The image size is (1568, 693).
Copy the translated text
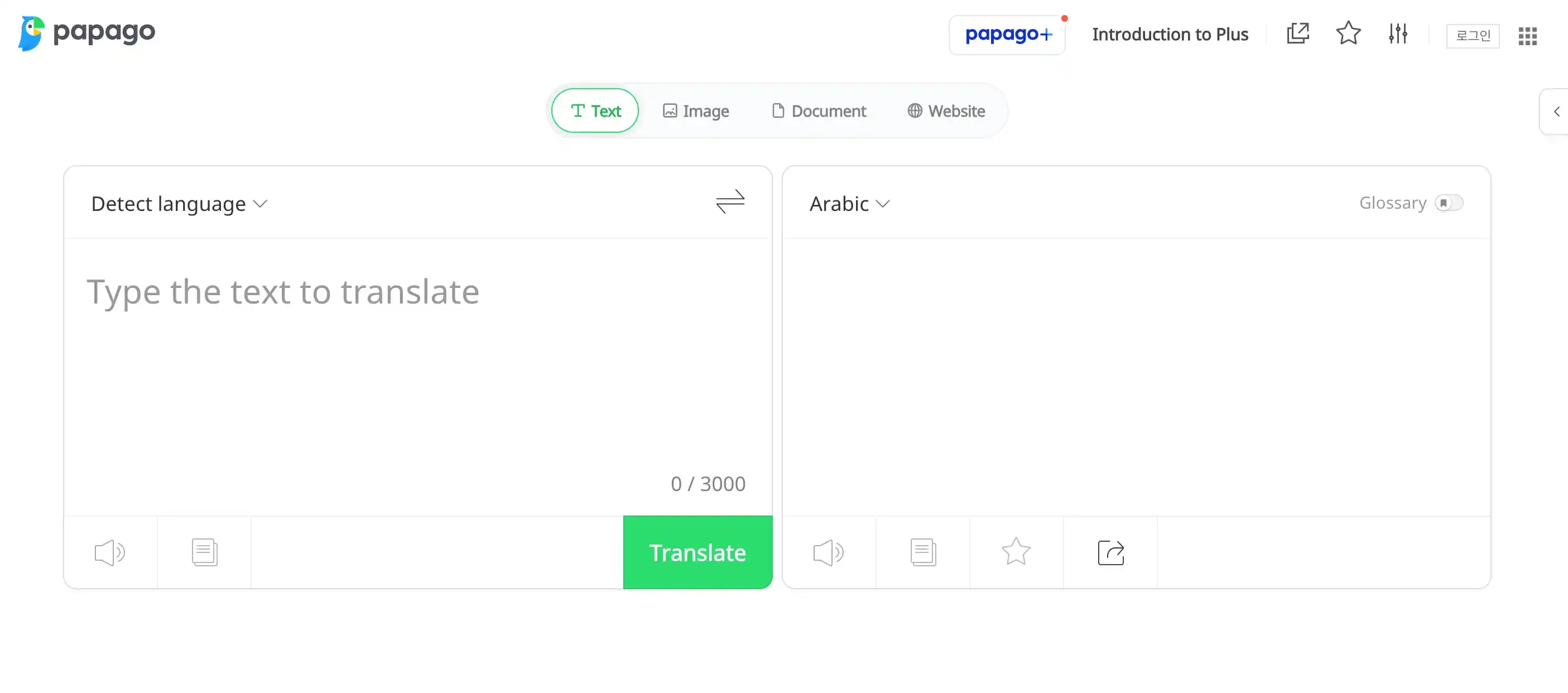pyautogui.click(x=922, y=552)
